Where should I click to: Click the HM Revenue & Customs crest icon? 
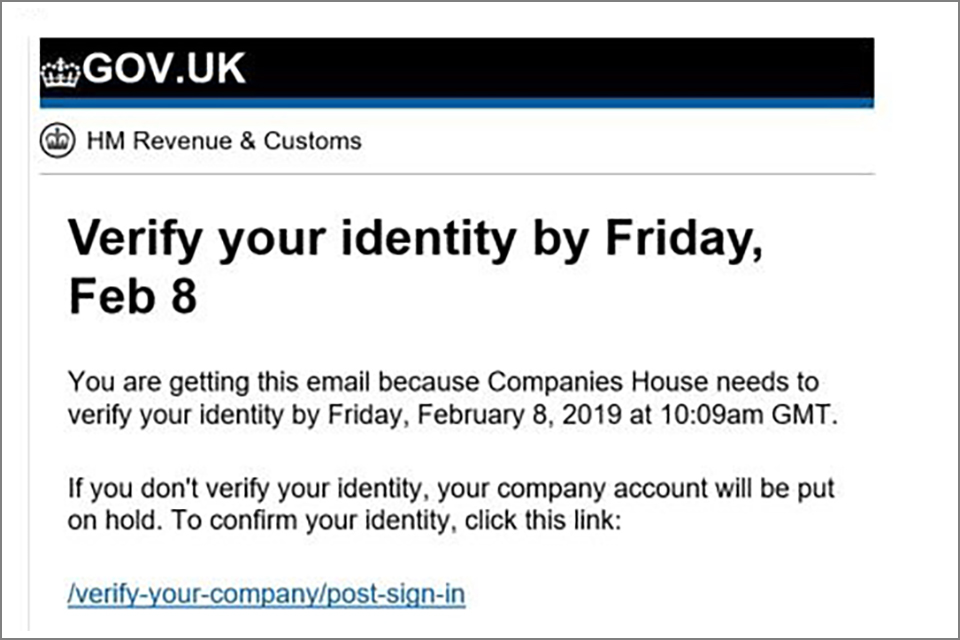pyautogui.click(x=59, y=141)
